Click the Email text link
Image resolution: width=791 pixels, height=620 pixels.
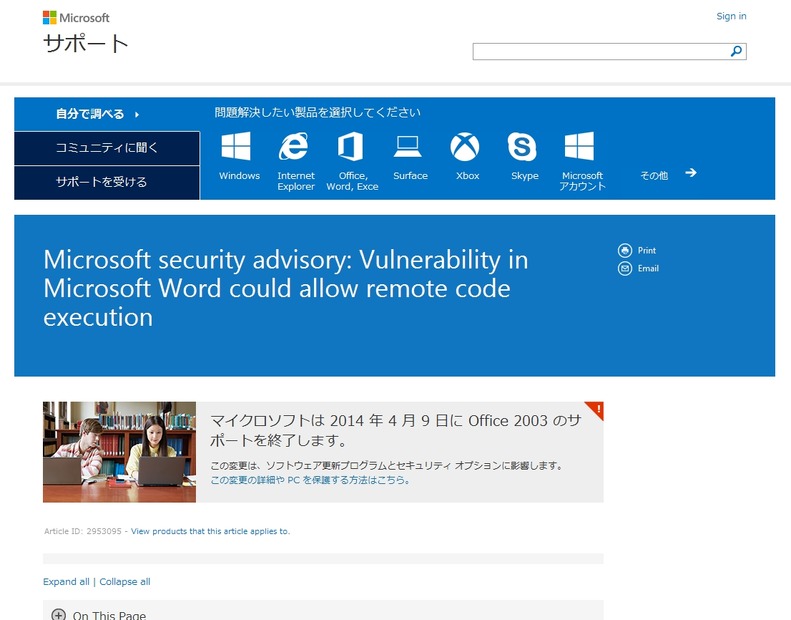click(648, 268)
